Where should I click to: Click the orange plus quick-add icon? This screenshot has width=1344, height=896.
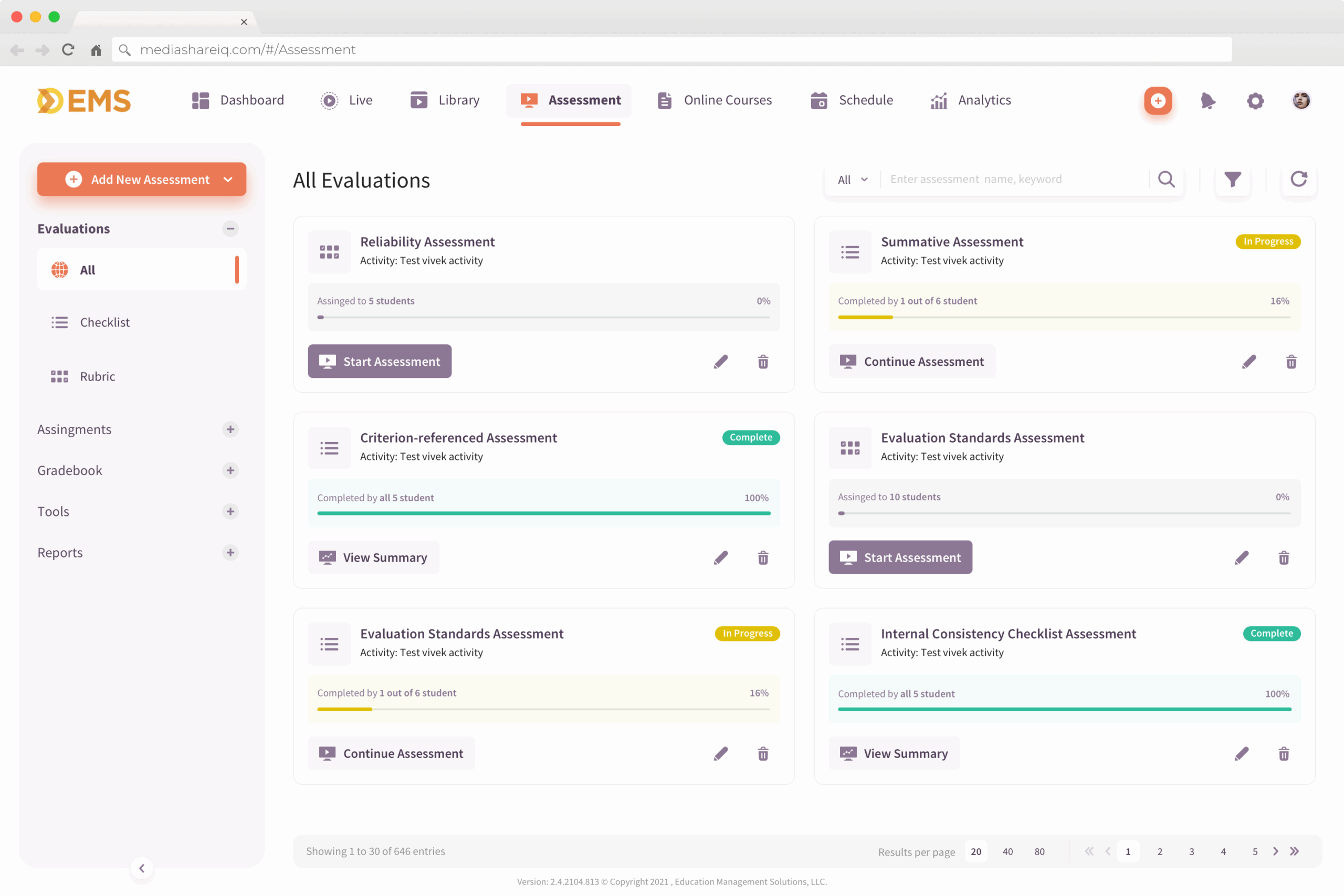(1158, 101)
